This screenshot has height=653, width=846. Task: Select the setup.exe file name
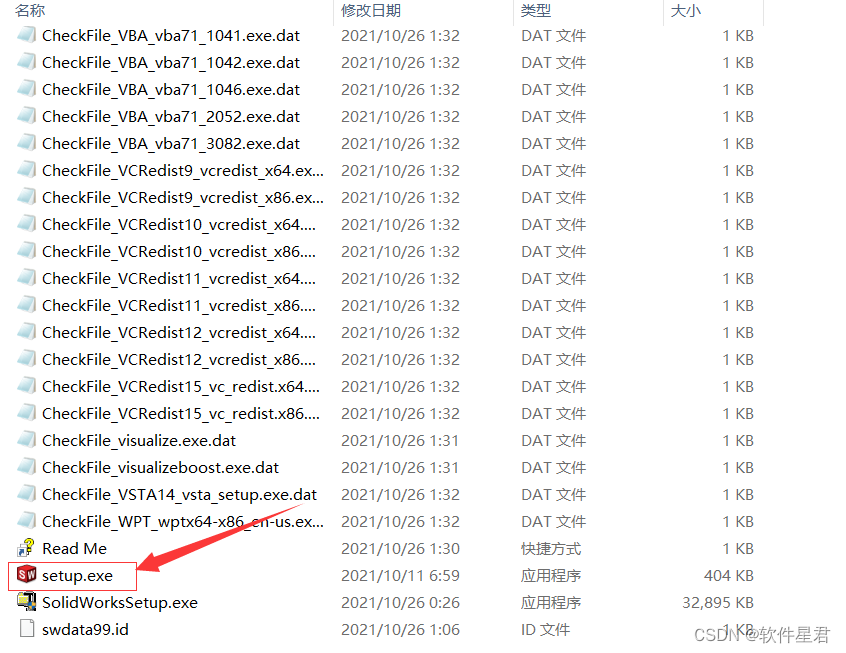coord(78,575)
